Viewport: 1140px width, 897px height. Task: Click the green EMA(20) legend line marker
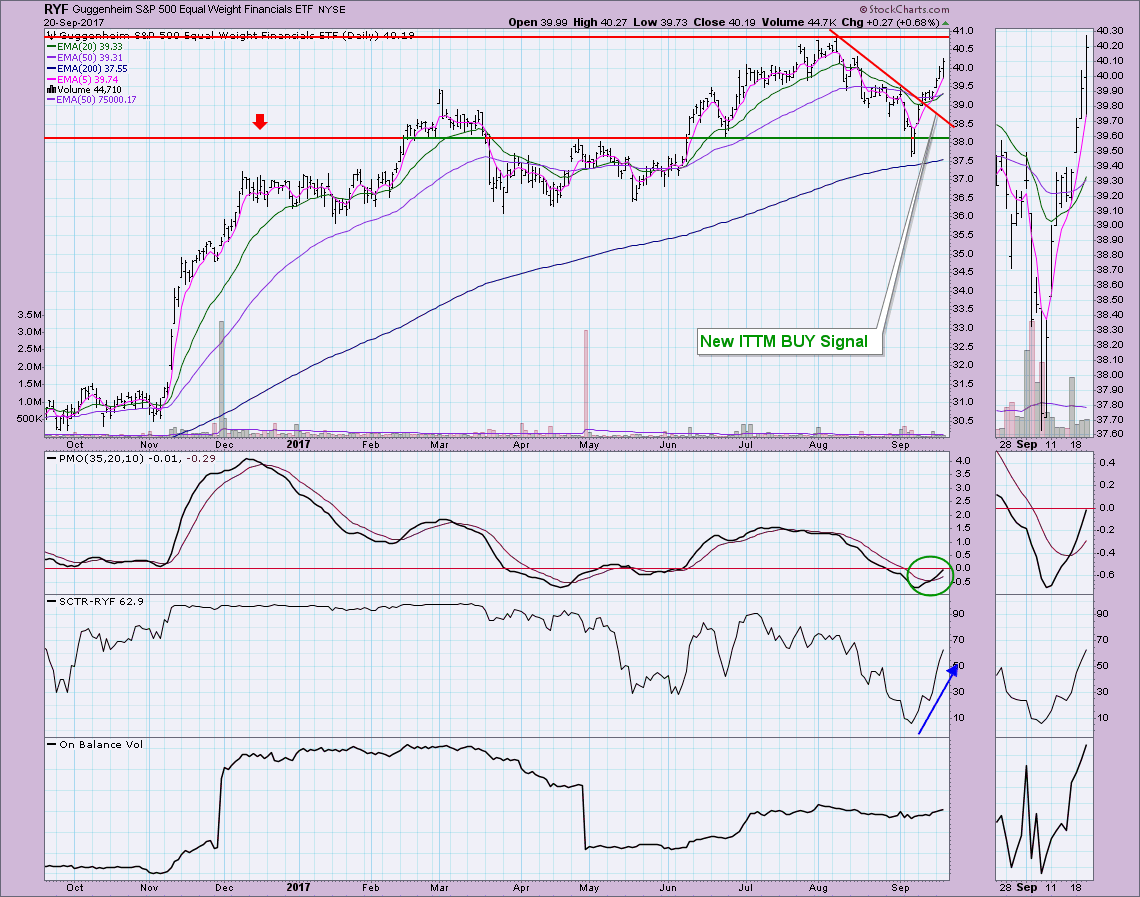51,47
